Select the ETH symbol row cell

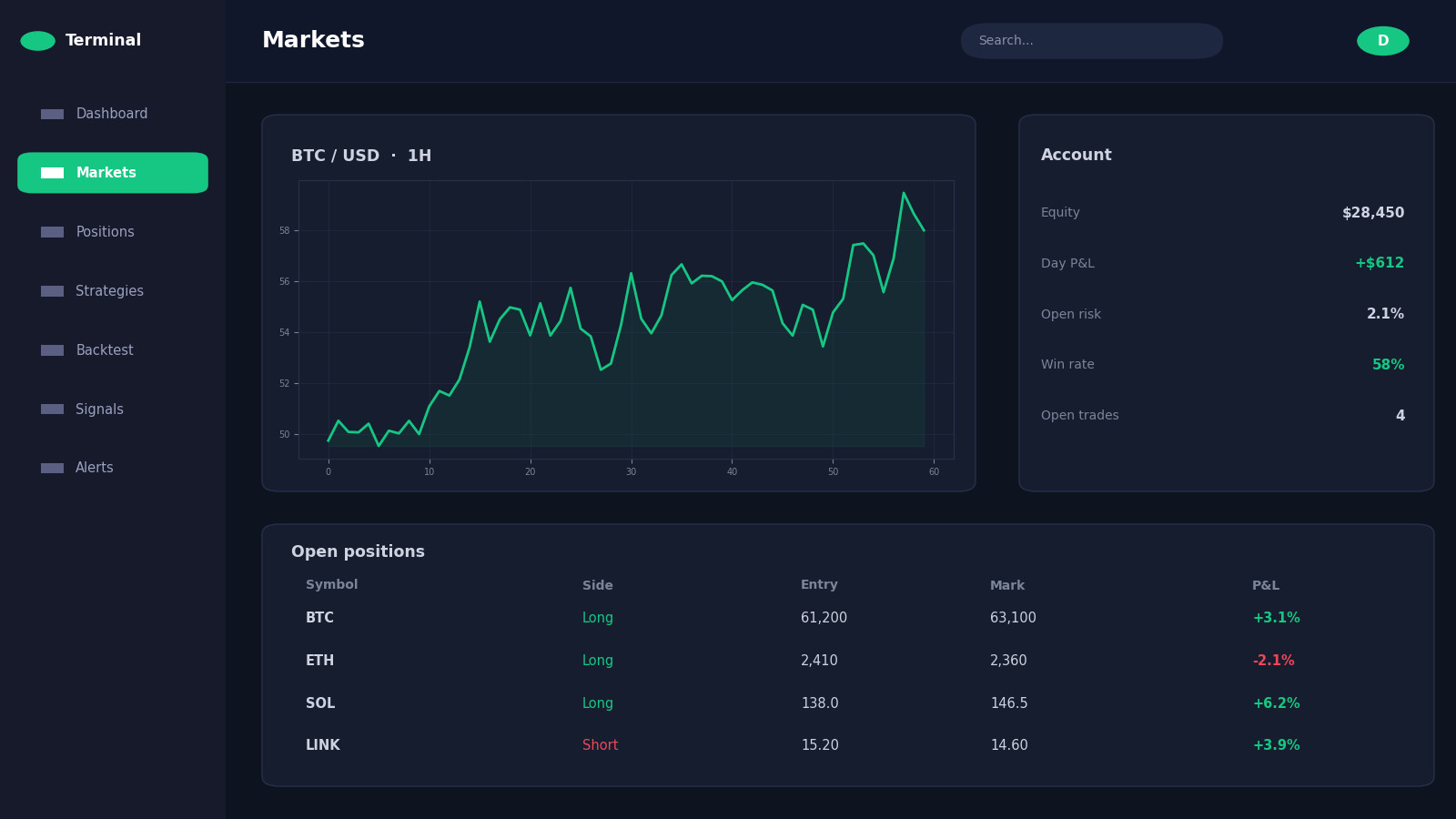click(319, 662)
